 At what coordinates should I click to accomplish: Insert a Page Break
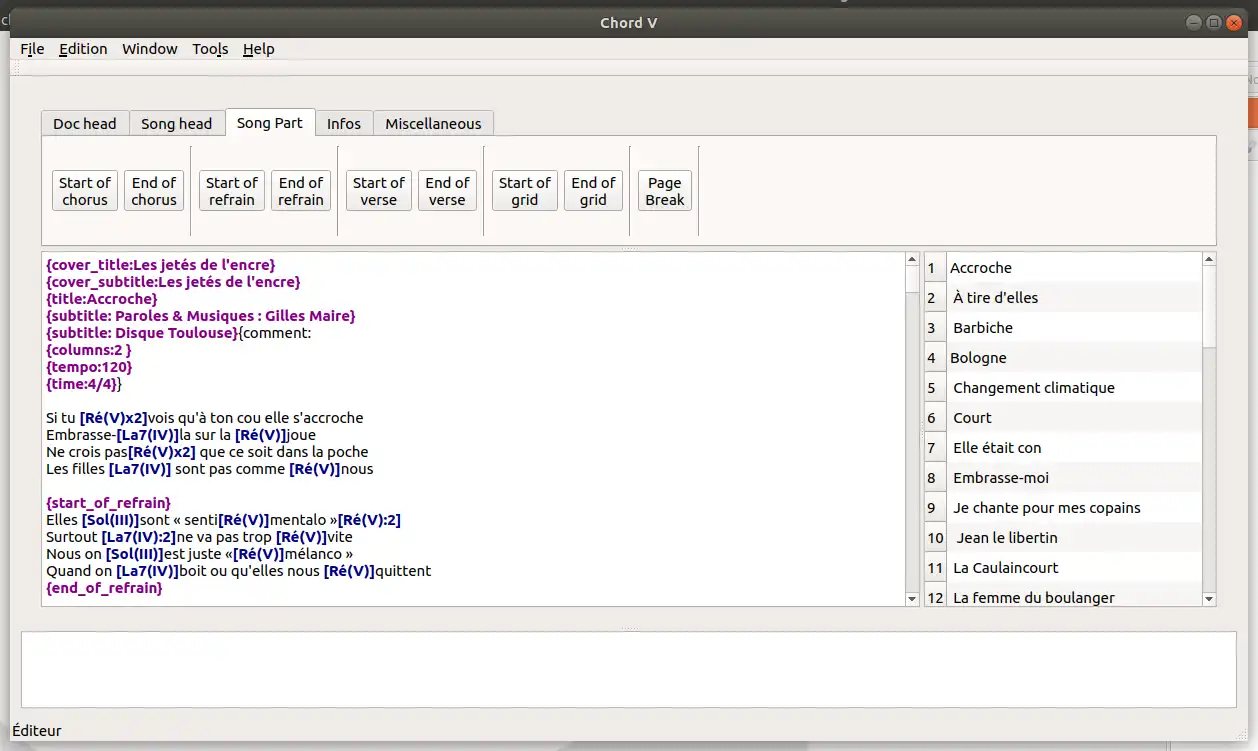tap(664, 191)
